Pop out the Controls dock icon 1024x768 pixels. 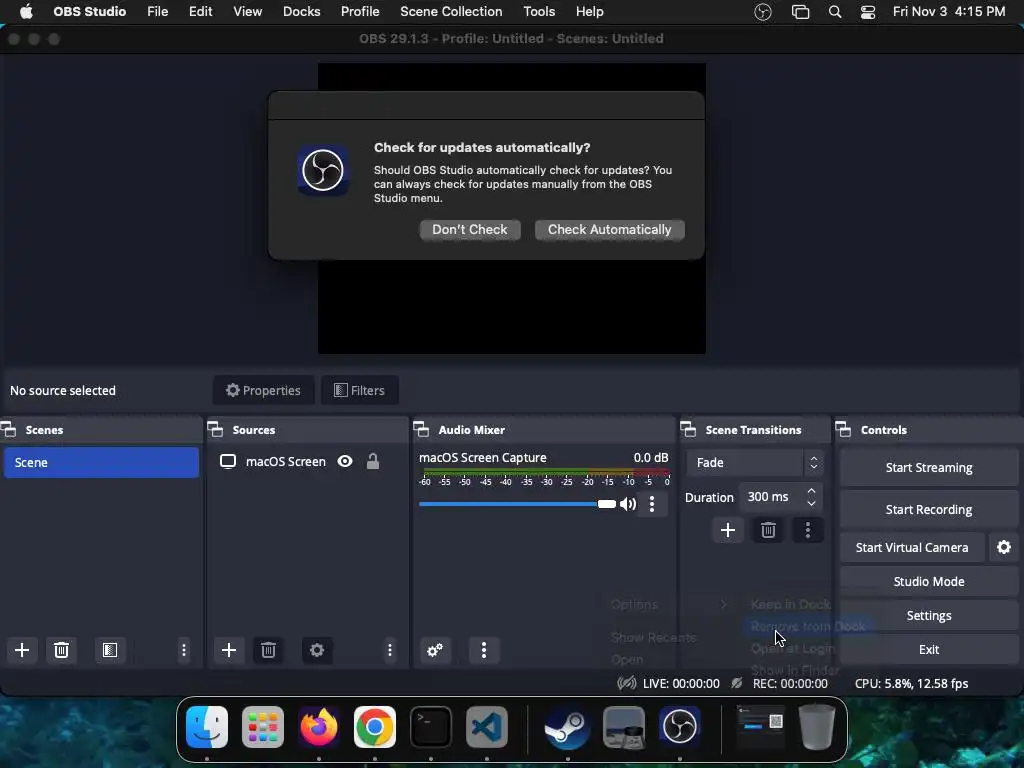click(844, 430)
